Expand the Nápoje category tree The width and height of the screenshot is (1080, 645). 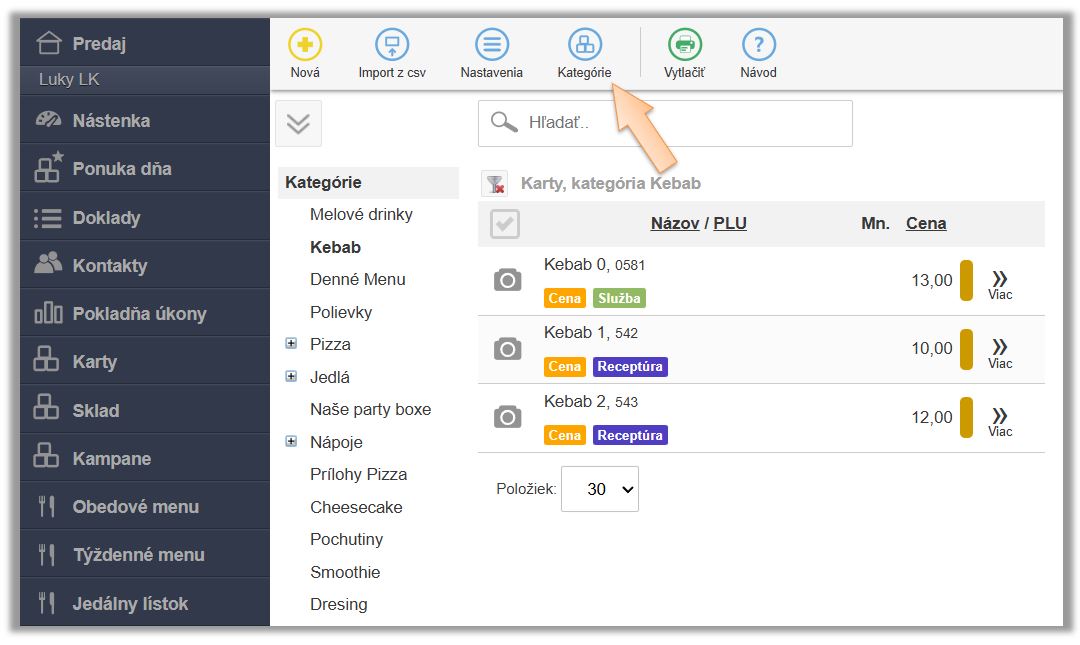[291, 441]
